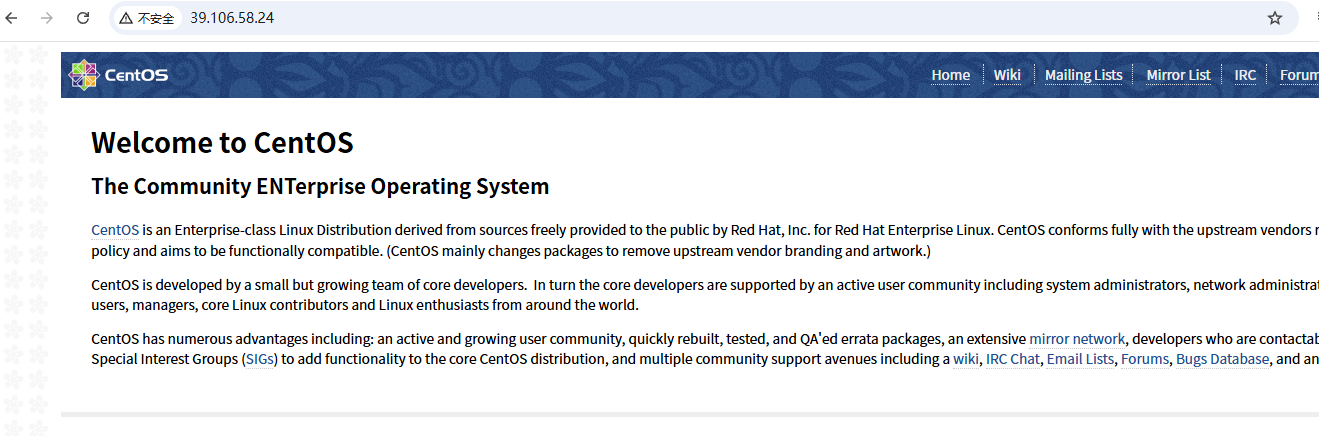The height and width of the screenshot is (436, 1319).
Task: Follow the CentOS link in first paragraph
Action: coord(115,230)
